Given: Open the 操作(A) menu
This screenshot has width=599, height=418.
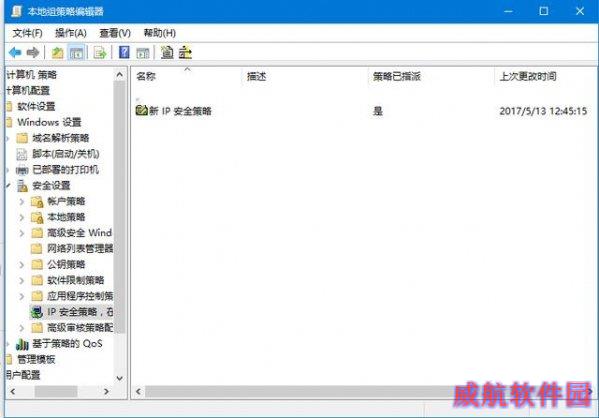Looking at the screenshot, I should (x=71, y=33).
